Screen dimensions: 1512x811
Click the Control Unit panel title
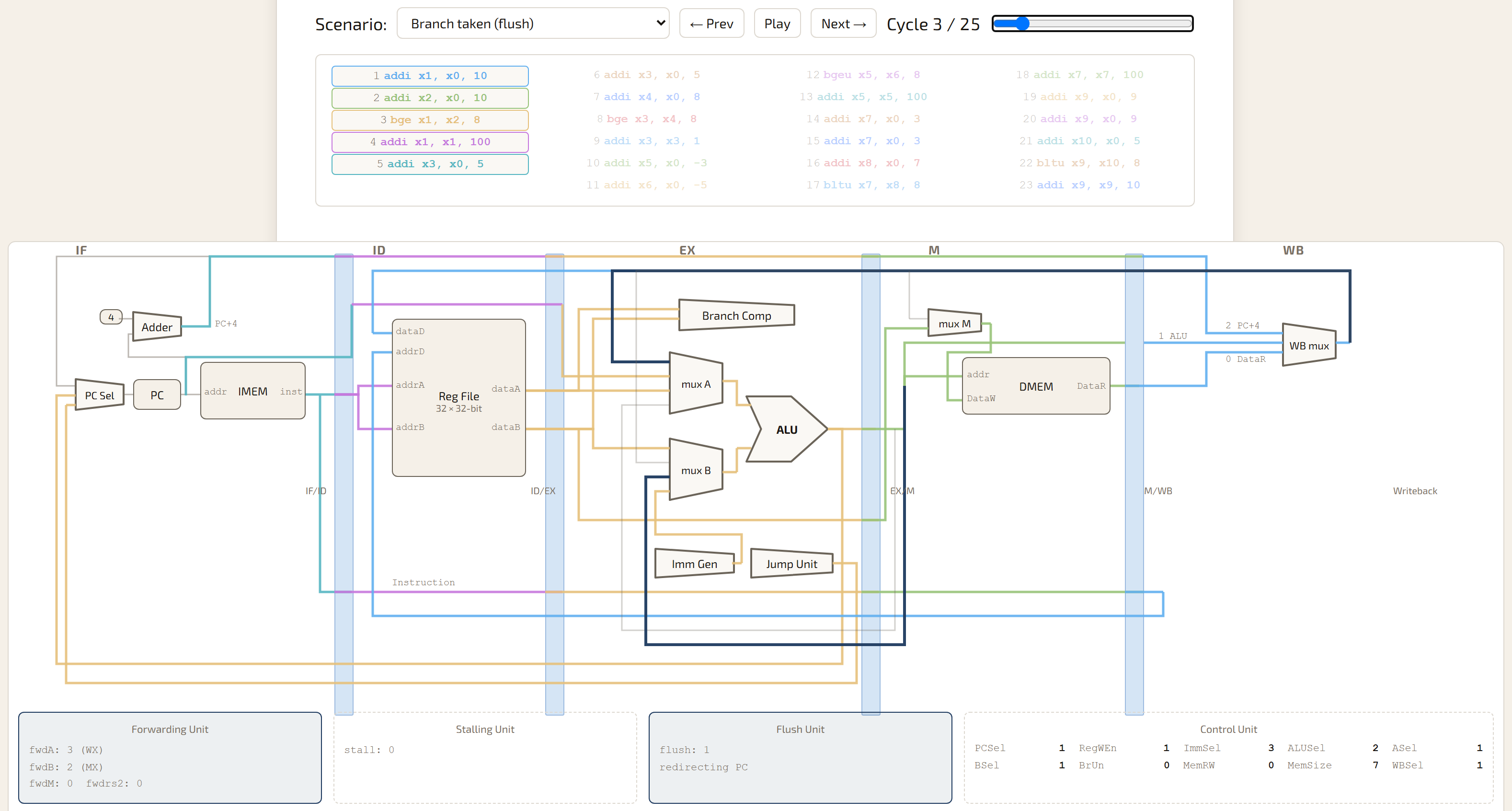click(x=1228, y=729)
